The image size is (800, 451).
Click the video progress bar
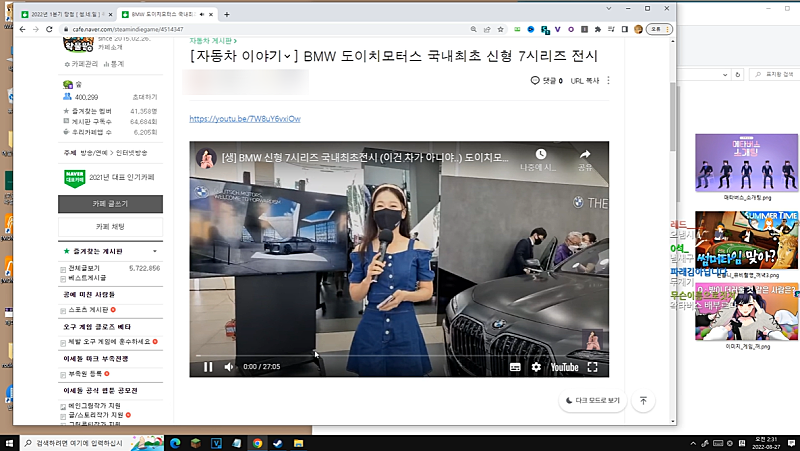(x=400, y=356)
